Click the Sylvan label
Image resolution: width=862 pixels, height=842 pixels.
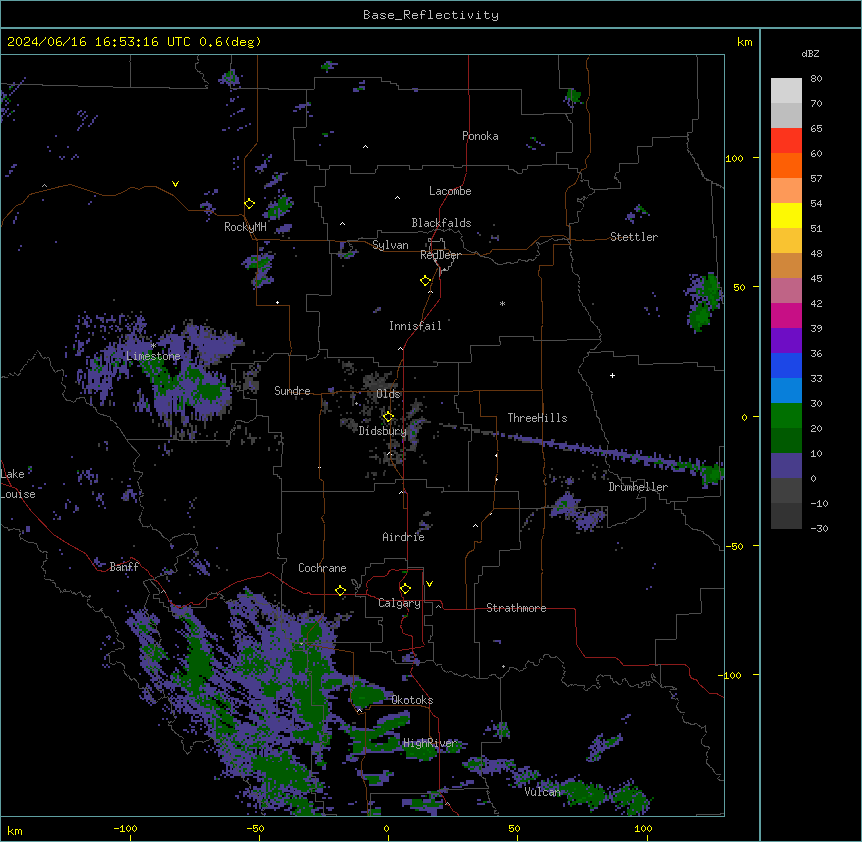390,245
